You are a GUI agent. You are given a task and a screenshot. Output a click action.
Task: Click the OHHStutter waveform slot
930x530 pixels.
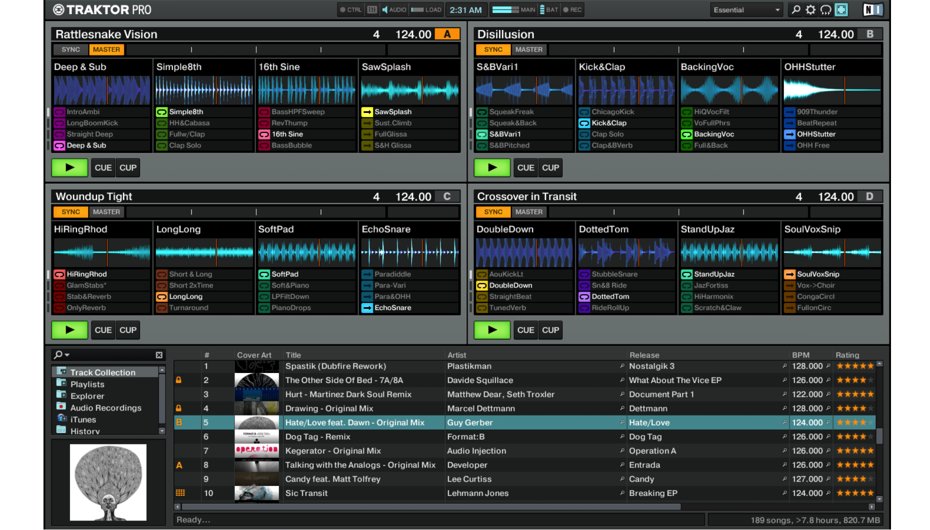tap(832, 91)
